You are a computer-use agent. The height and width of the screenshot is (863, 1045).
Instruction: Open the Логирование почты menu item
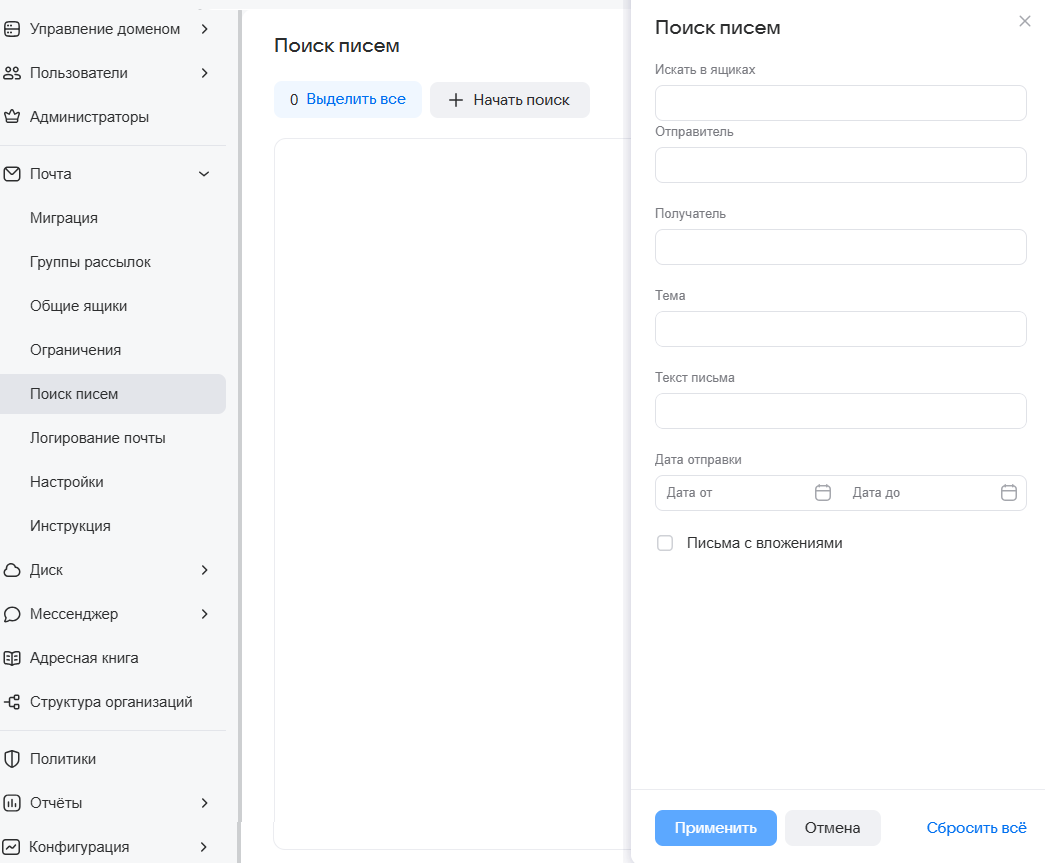(x=98, y=438)
